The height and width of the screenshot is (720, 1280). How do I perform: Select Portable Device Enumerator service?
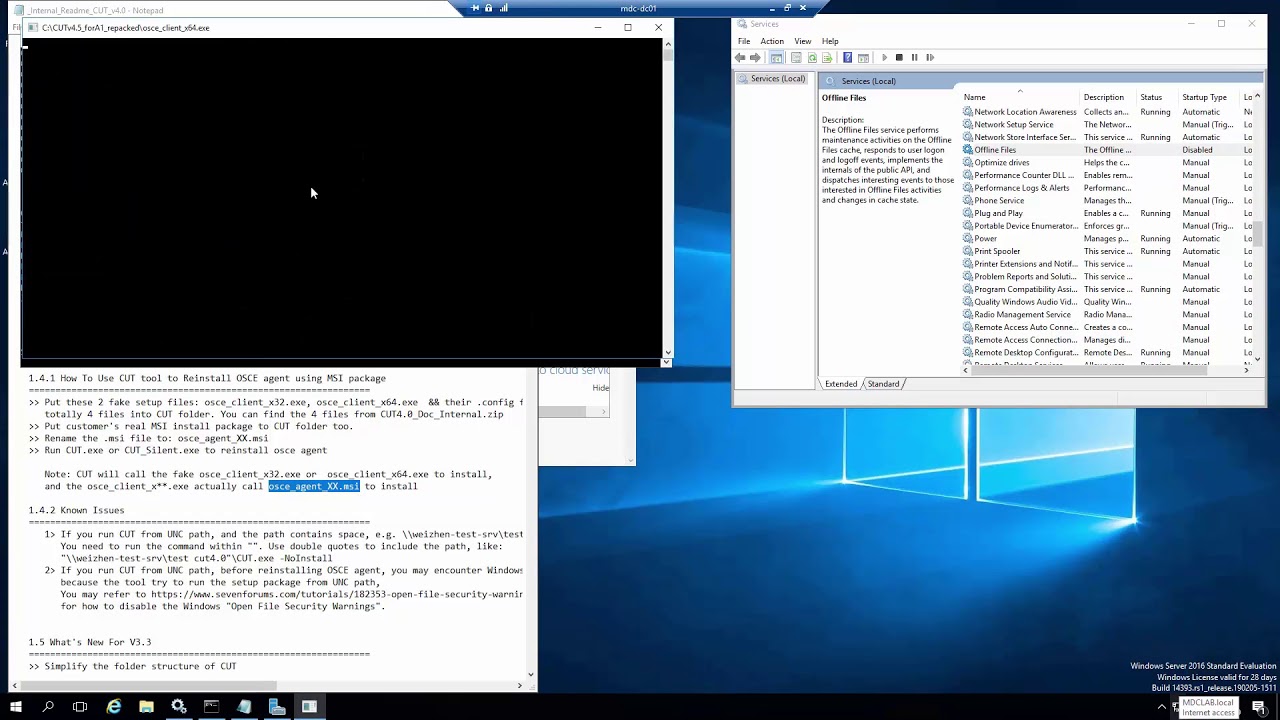click(1107, 226)
